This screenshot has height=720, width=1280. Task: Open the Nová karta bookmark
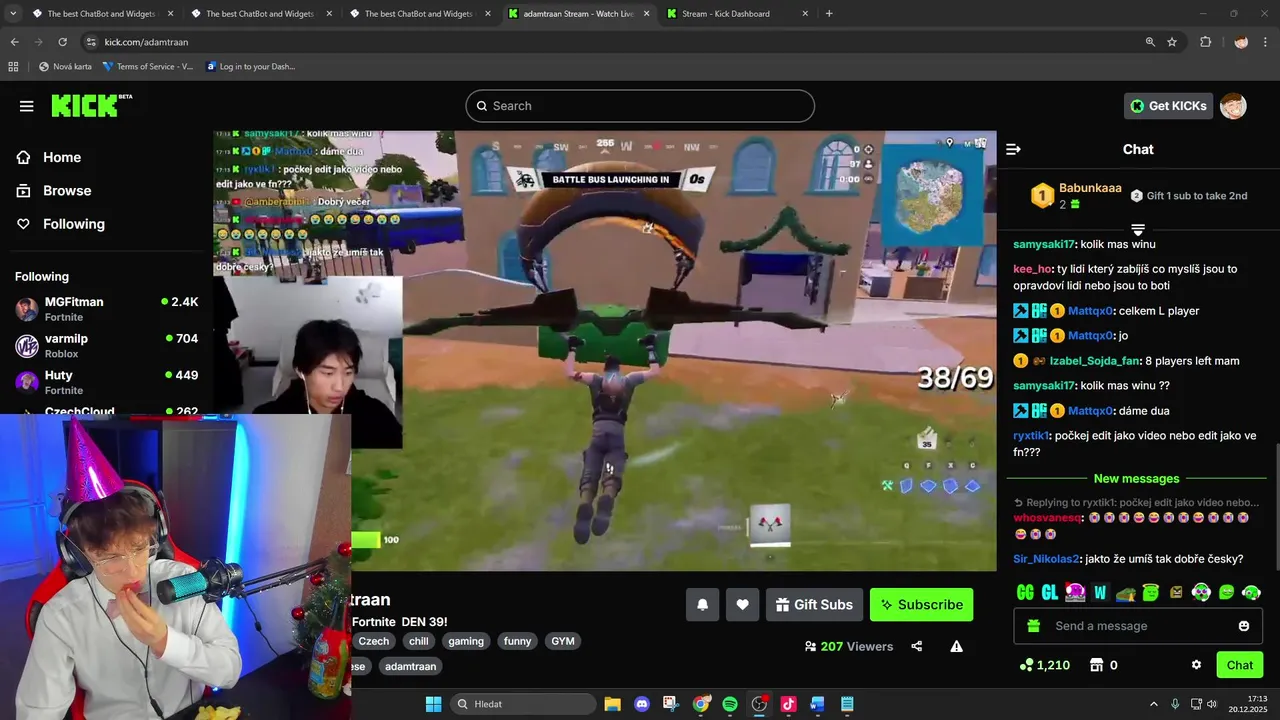65,67
